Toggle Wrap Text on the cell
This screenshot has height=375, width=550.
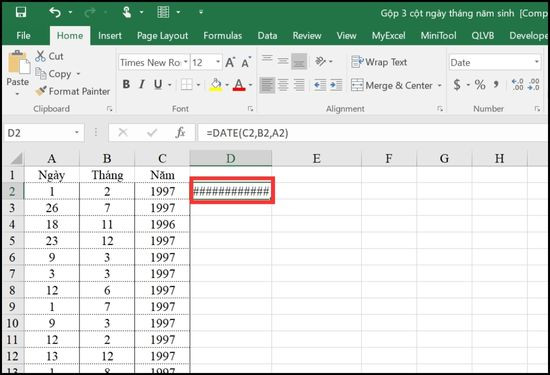379,62
